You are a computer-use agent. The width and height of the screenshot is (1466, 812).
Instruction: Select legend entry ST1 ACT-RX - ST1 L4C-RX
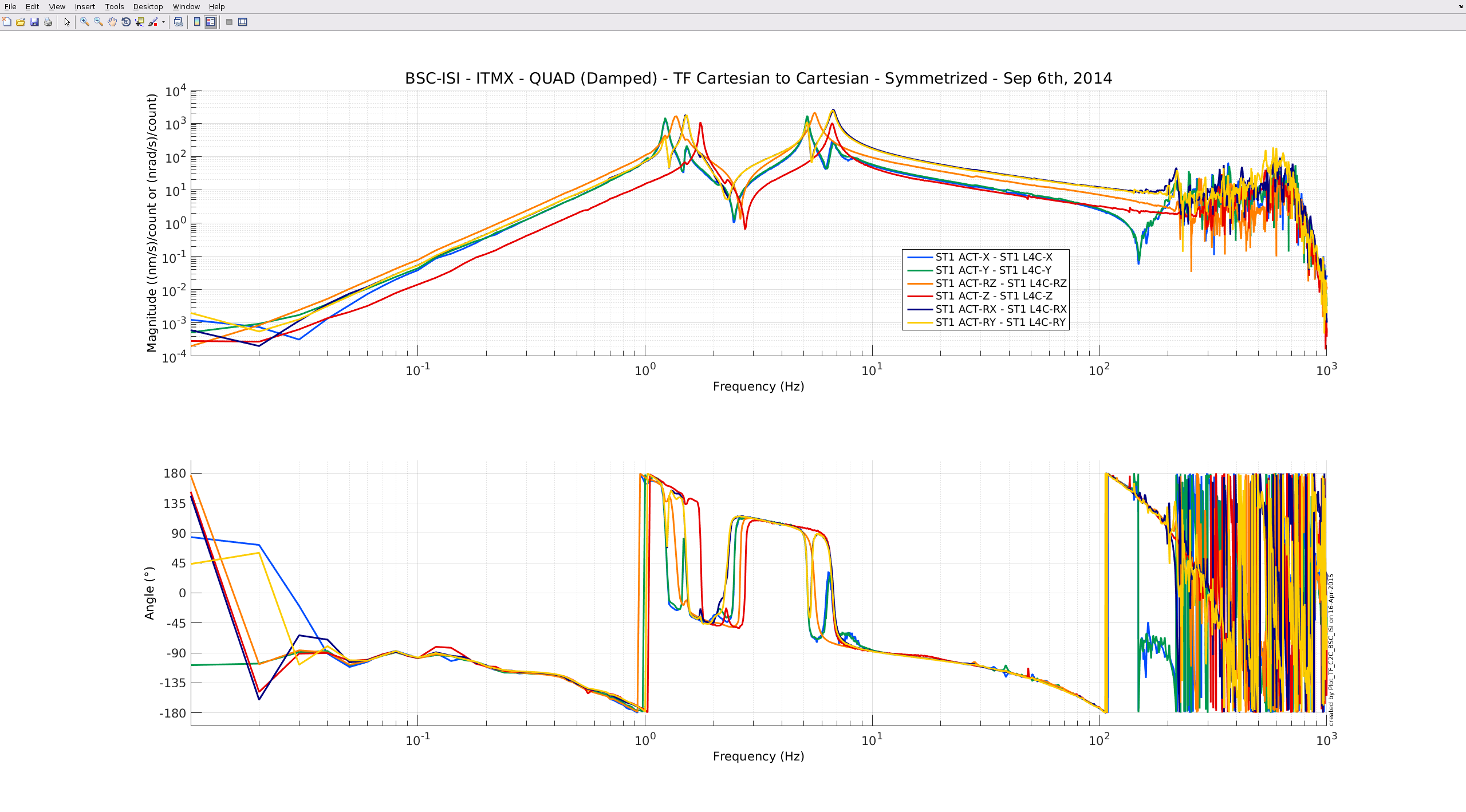coord(1001,309)
